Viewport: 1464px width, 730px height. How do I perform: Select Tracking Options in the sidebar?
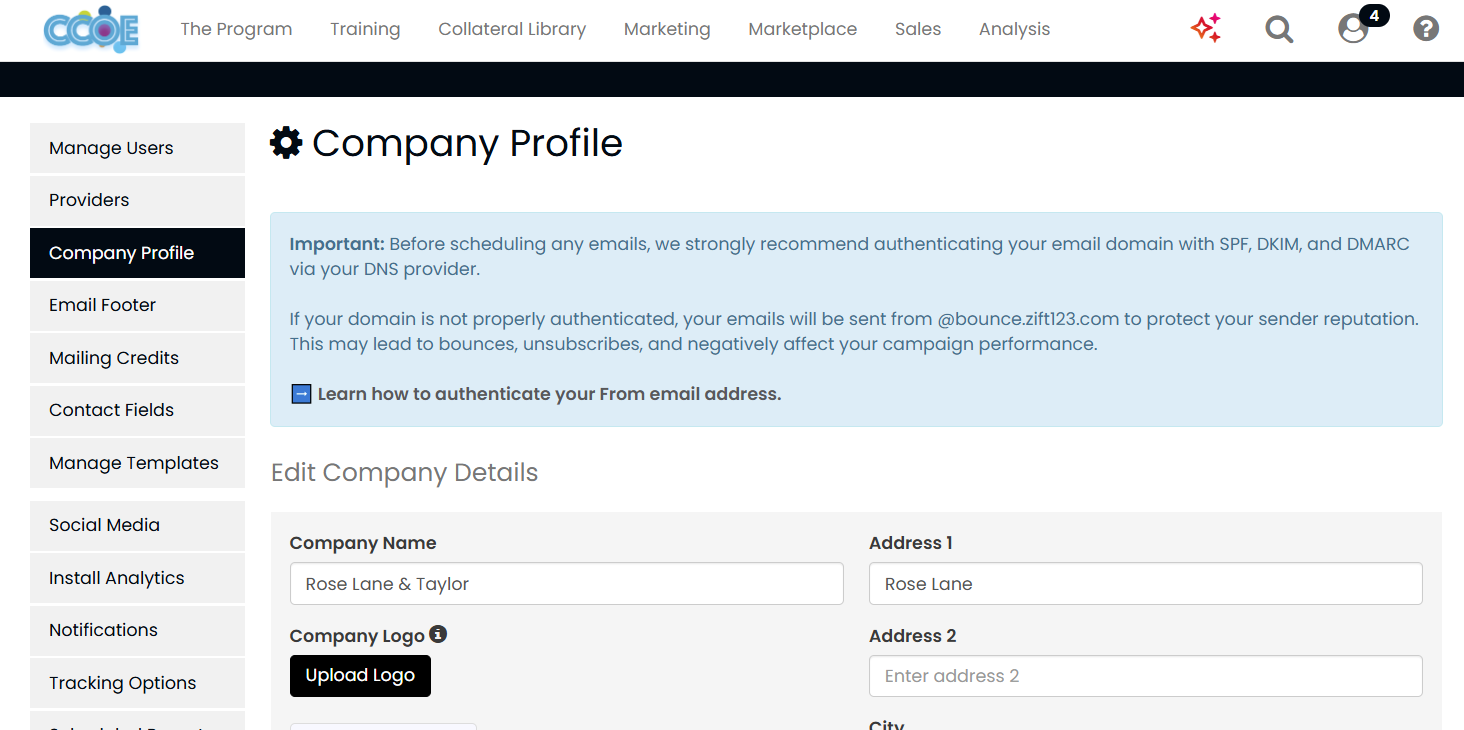point(137,683)
